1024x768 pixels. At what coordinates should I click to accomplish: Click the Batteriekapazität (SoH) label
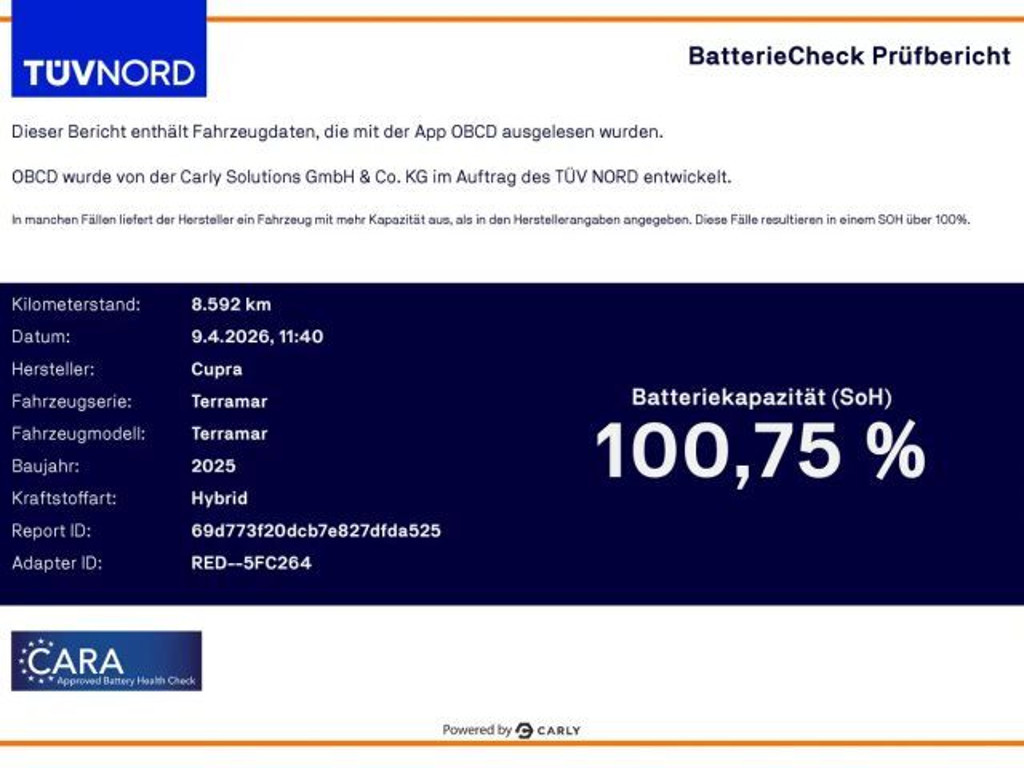(760, 397)
